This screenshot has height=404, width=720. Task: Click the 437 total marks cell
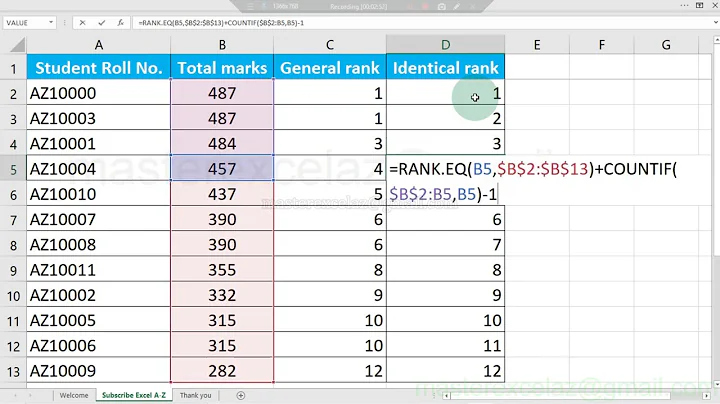click(x=222, y=194)
